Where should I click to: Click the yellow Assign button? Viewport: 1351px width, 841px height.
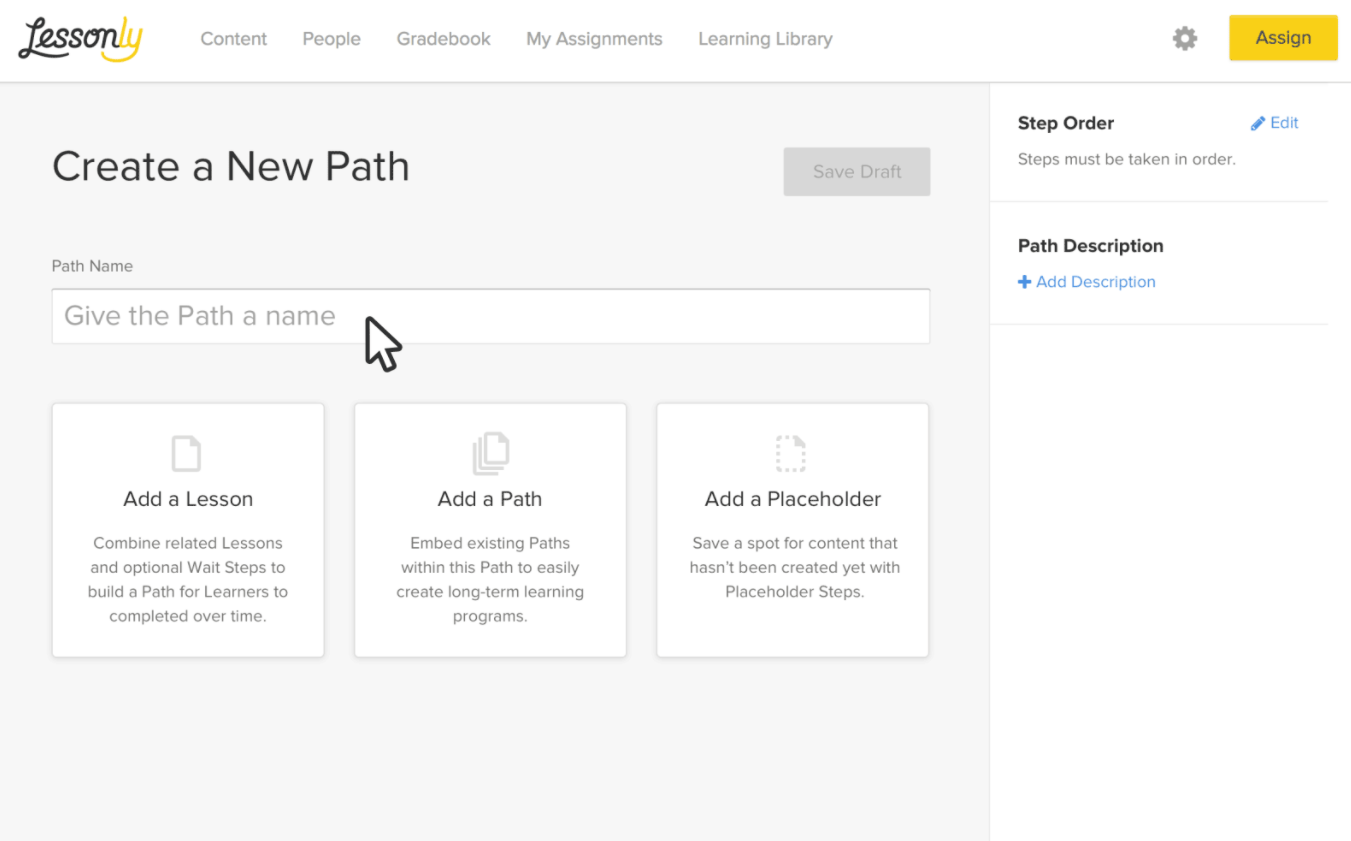pos(1283,38)
